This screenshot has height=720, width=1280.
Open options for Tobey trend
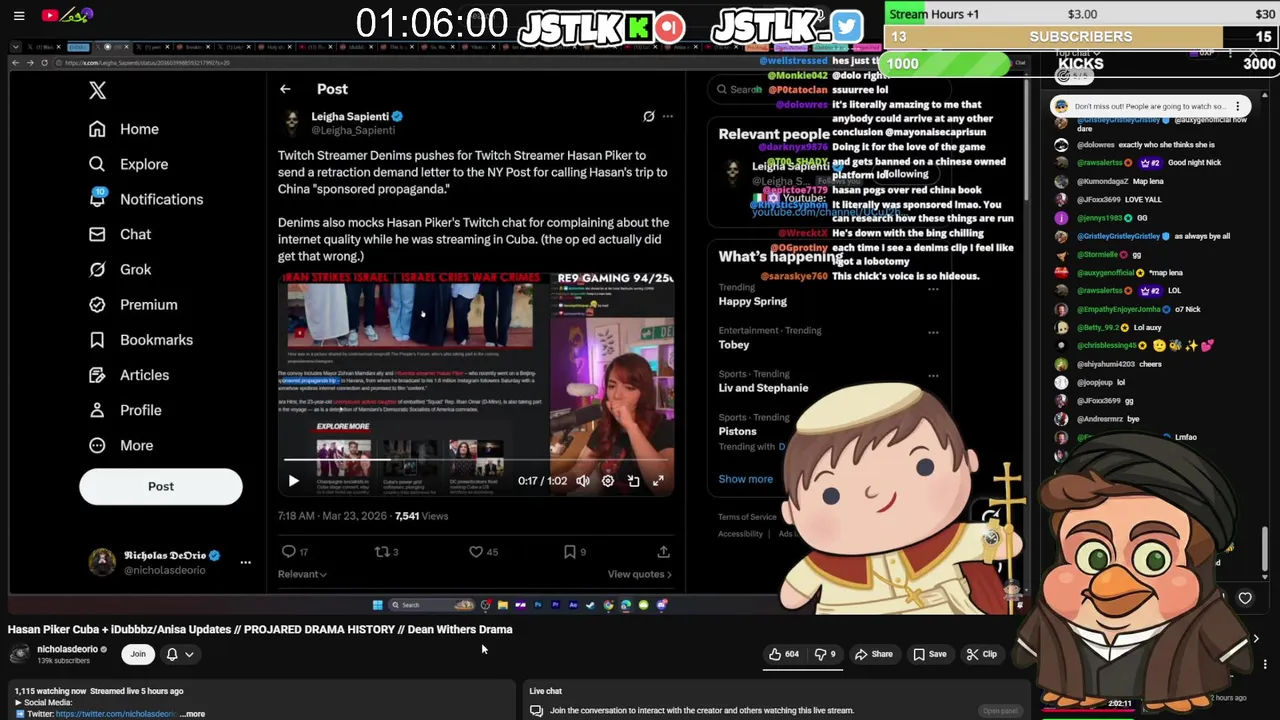933,332
